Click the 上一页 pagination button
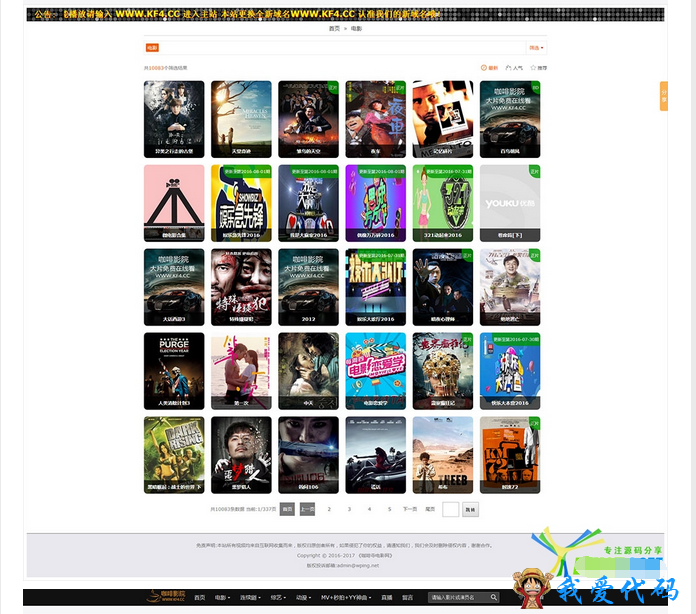 pos(307,509)
